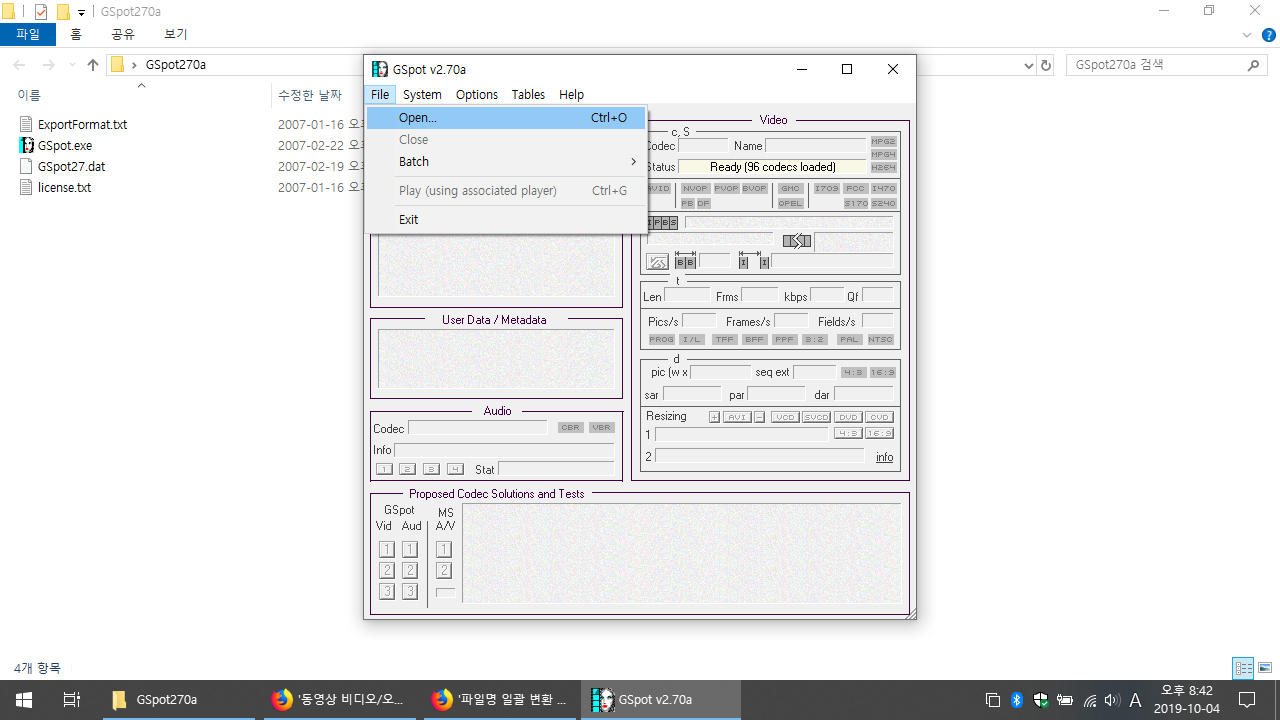
Task: Click the VCD resizing button
Action: [785, 417]
